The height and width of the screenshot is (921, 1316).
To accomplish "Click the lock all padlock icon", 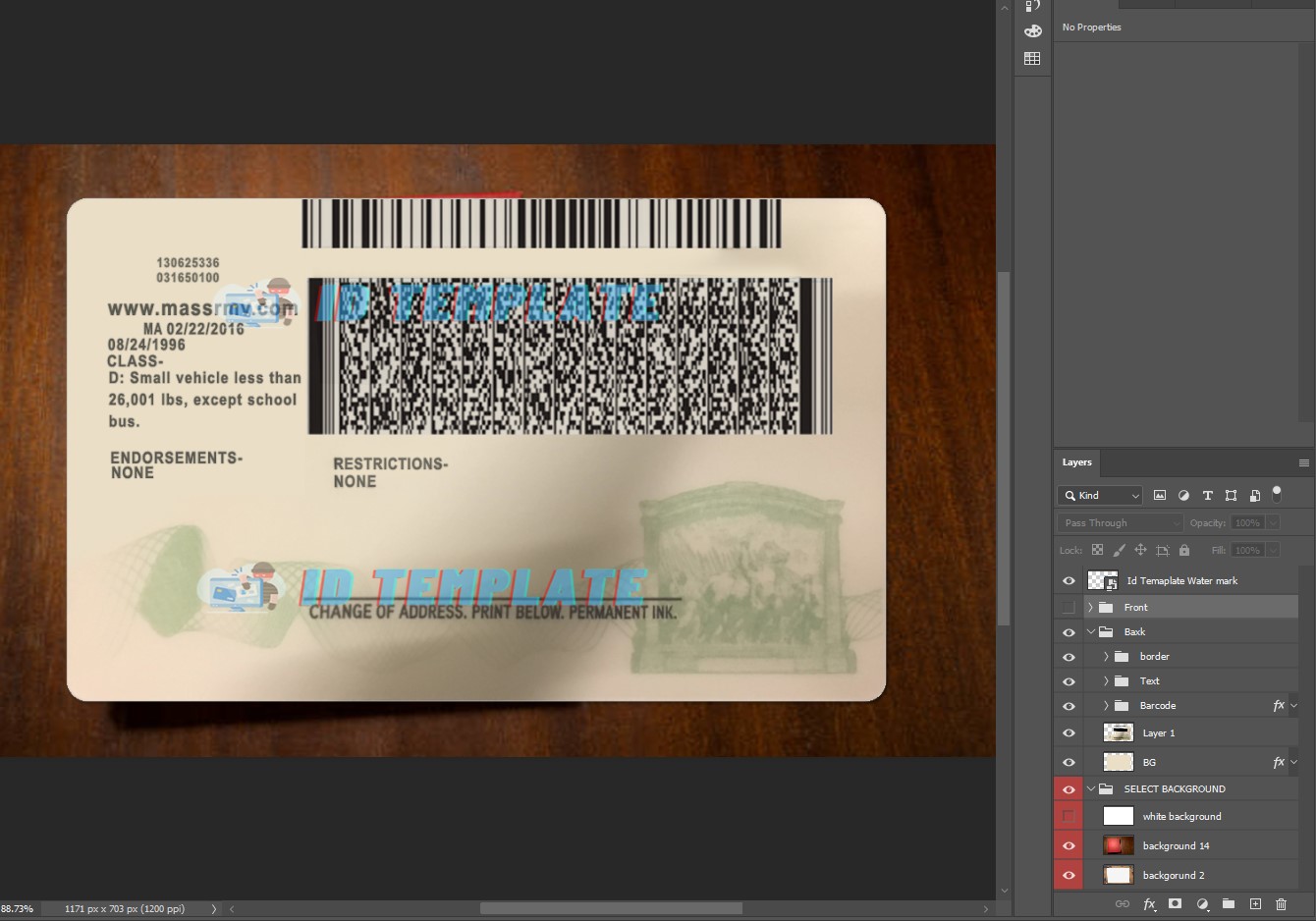I will 1184,550.
